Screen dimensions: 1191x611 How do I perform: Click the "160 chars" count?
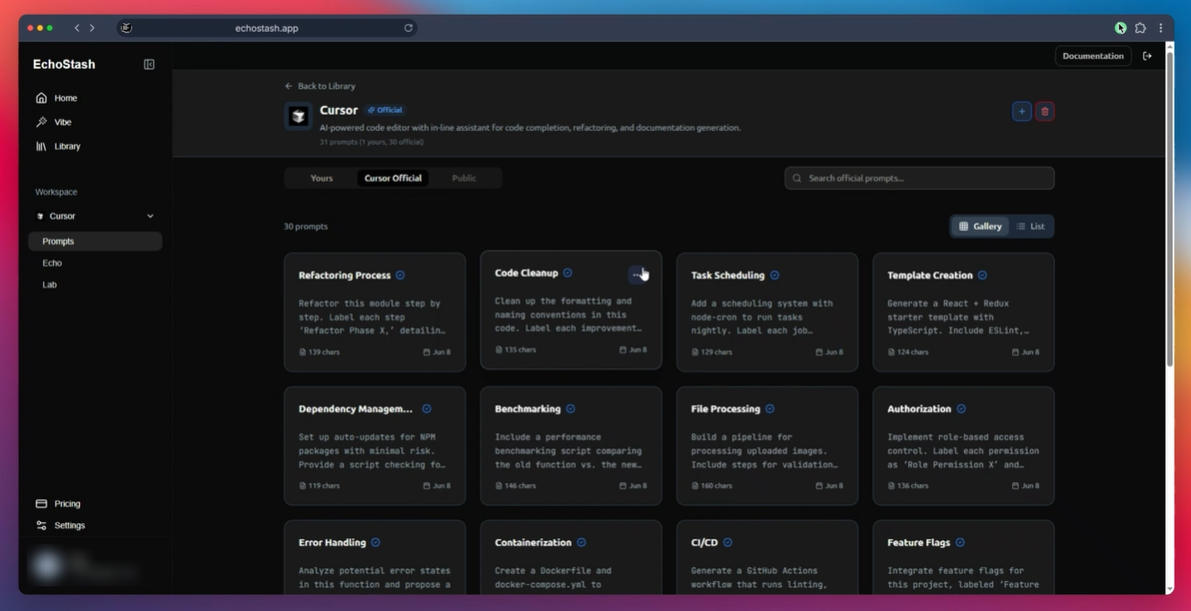(x=712, y=486)
